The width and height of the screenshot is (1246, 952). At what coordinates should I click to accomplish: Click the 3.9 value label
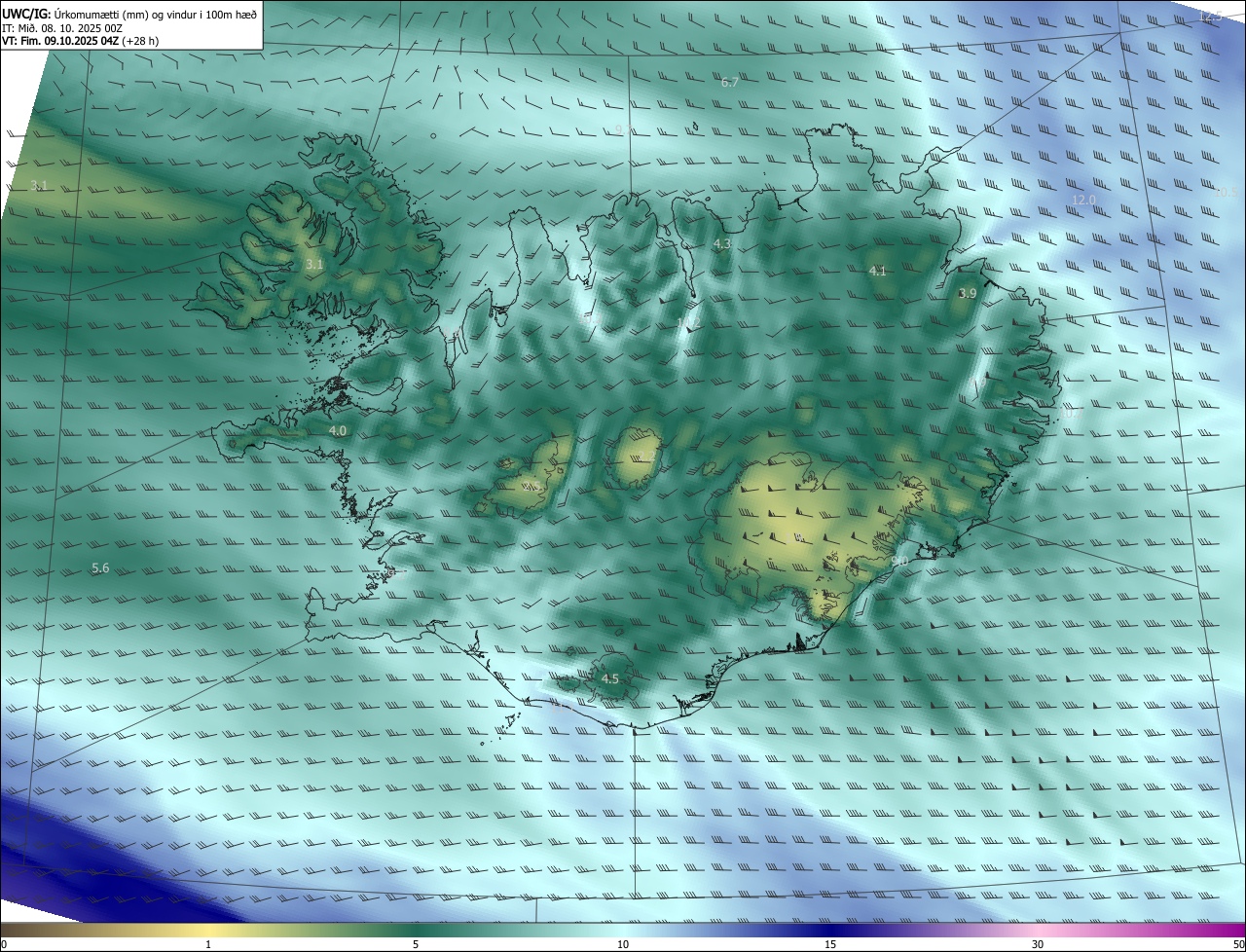[x=968, y=294]
